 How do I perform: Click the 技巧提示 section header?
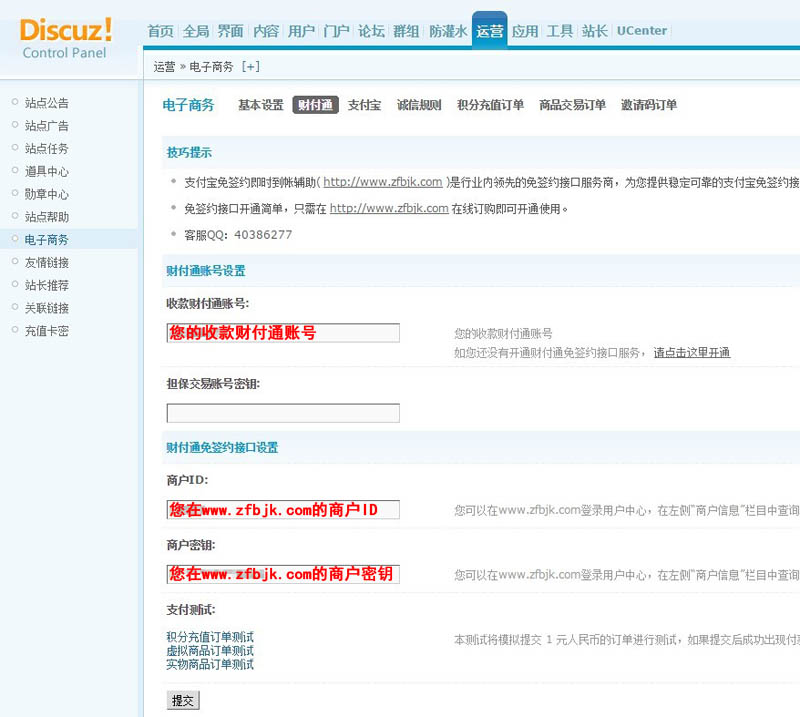click(x=189, y=152)
